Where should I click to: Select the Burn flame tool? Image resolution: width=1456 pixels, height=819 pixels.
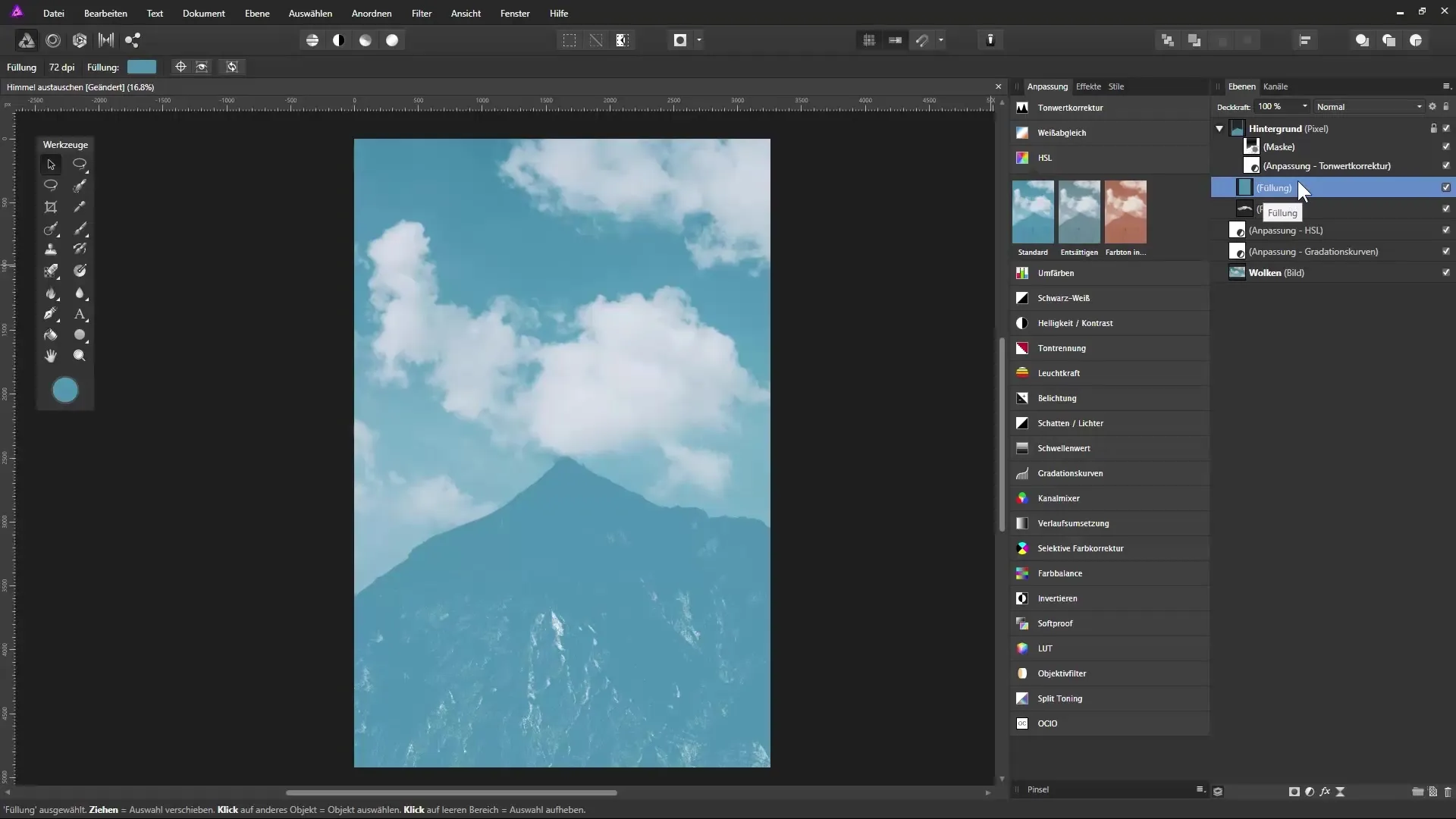[x=51, y=293]
